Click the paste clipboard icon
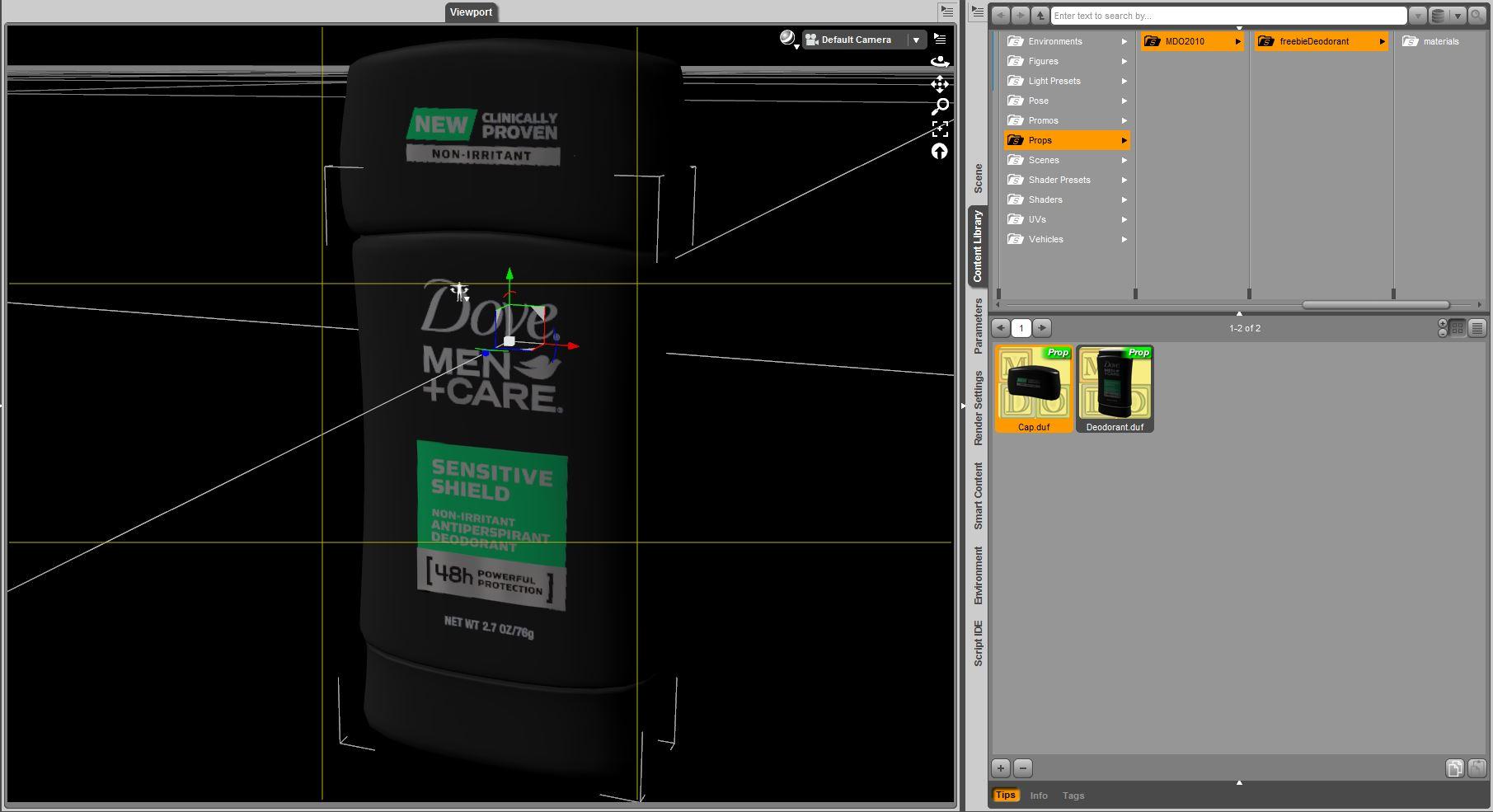This screenshot has width=1493, height=812. pos(1477,768)
